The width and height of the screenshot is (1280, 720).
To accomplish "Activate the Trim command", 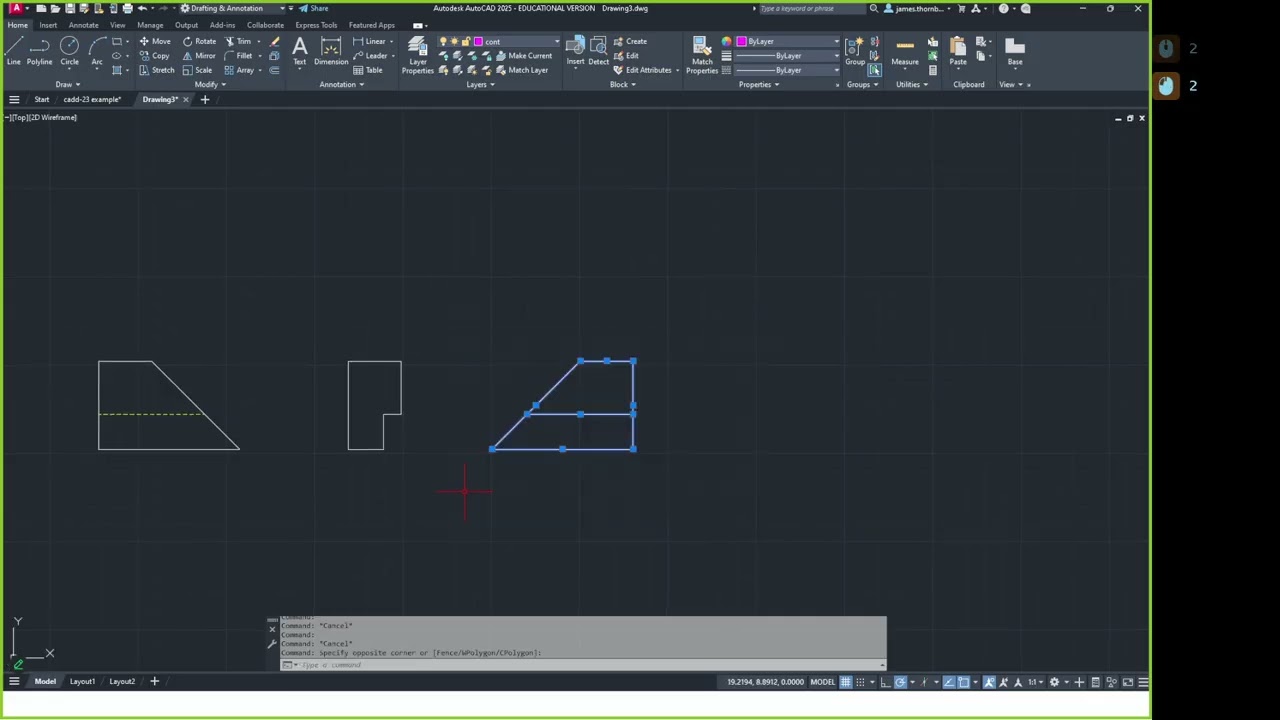I will [x=239, y=42].
